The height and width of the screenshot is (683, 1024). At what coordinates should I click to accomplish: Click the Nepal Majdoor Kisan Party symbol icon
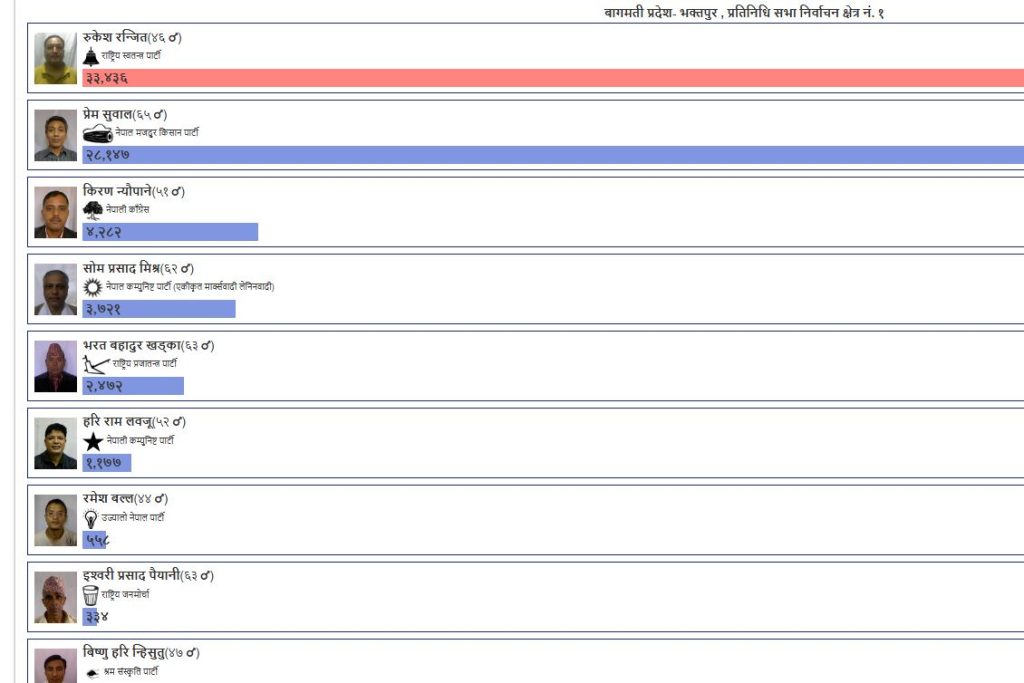click(x=97, y=133)
